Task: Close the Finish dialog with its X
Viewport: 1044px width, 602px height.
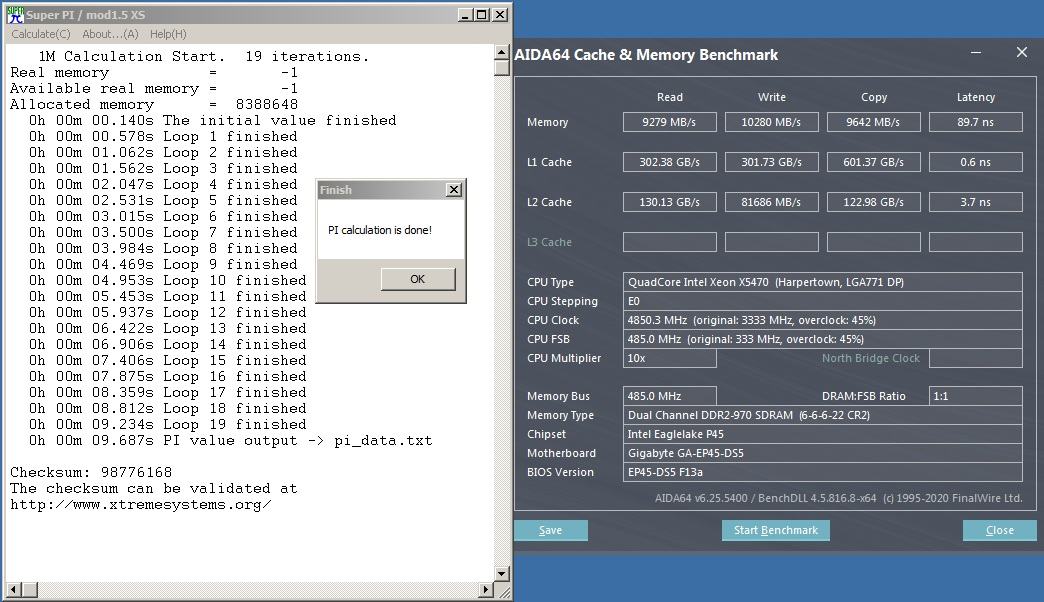Action: 454,190
